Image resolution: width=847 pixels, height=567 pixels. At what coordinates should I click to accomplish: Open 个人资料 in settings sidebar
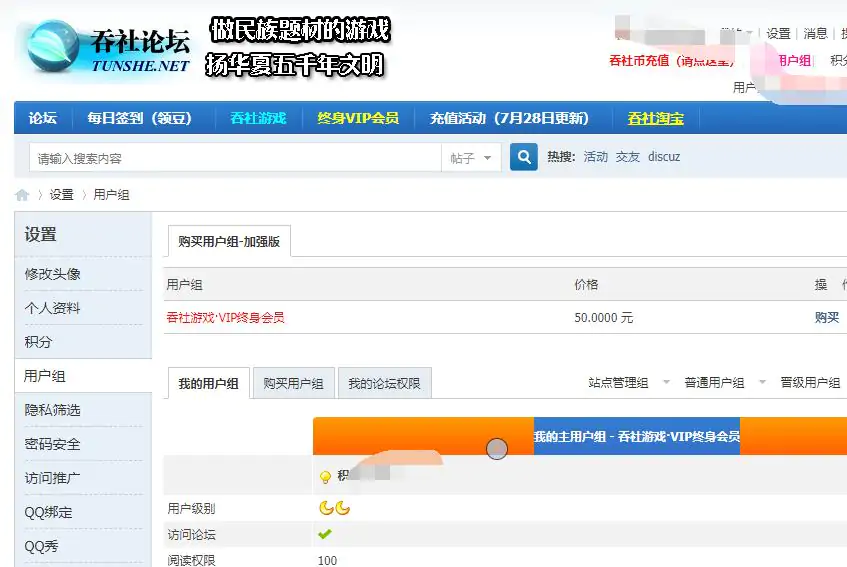52,308
